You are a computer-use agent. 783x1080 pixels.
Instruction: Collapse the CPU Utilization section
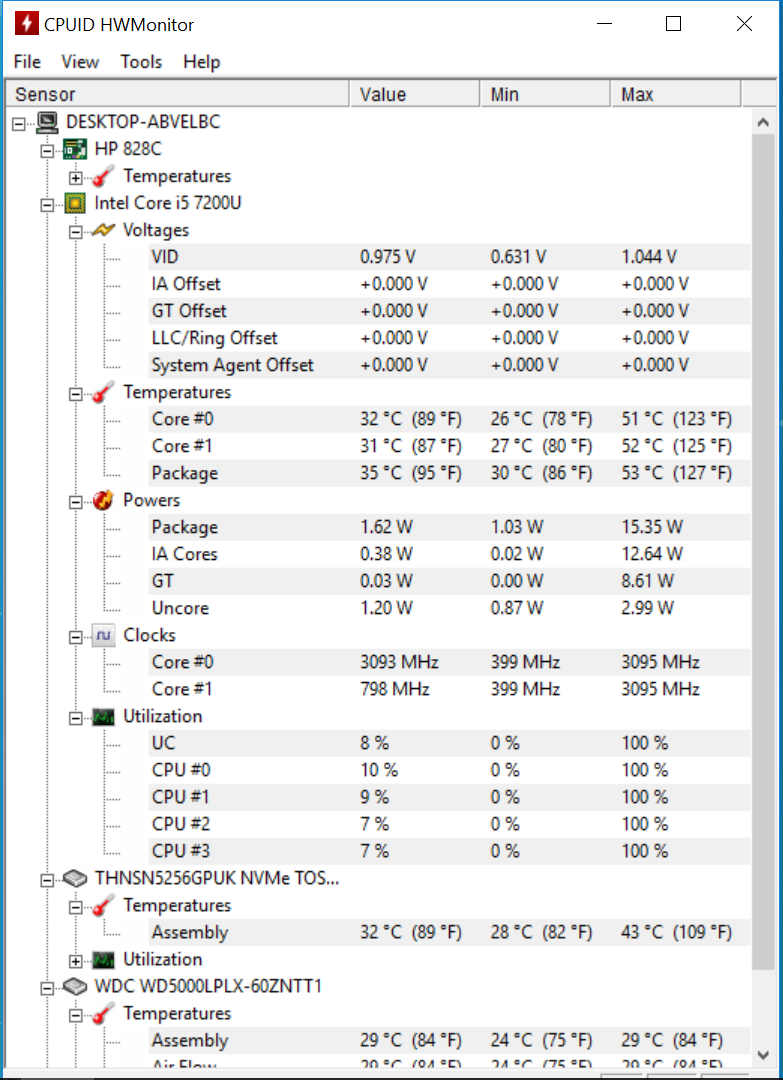click(76, 718)
